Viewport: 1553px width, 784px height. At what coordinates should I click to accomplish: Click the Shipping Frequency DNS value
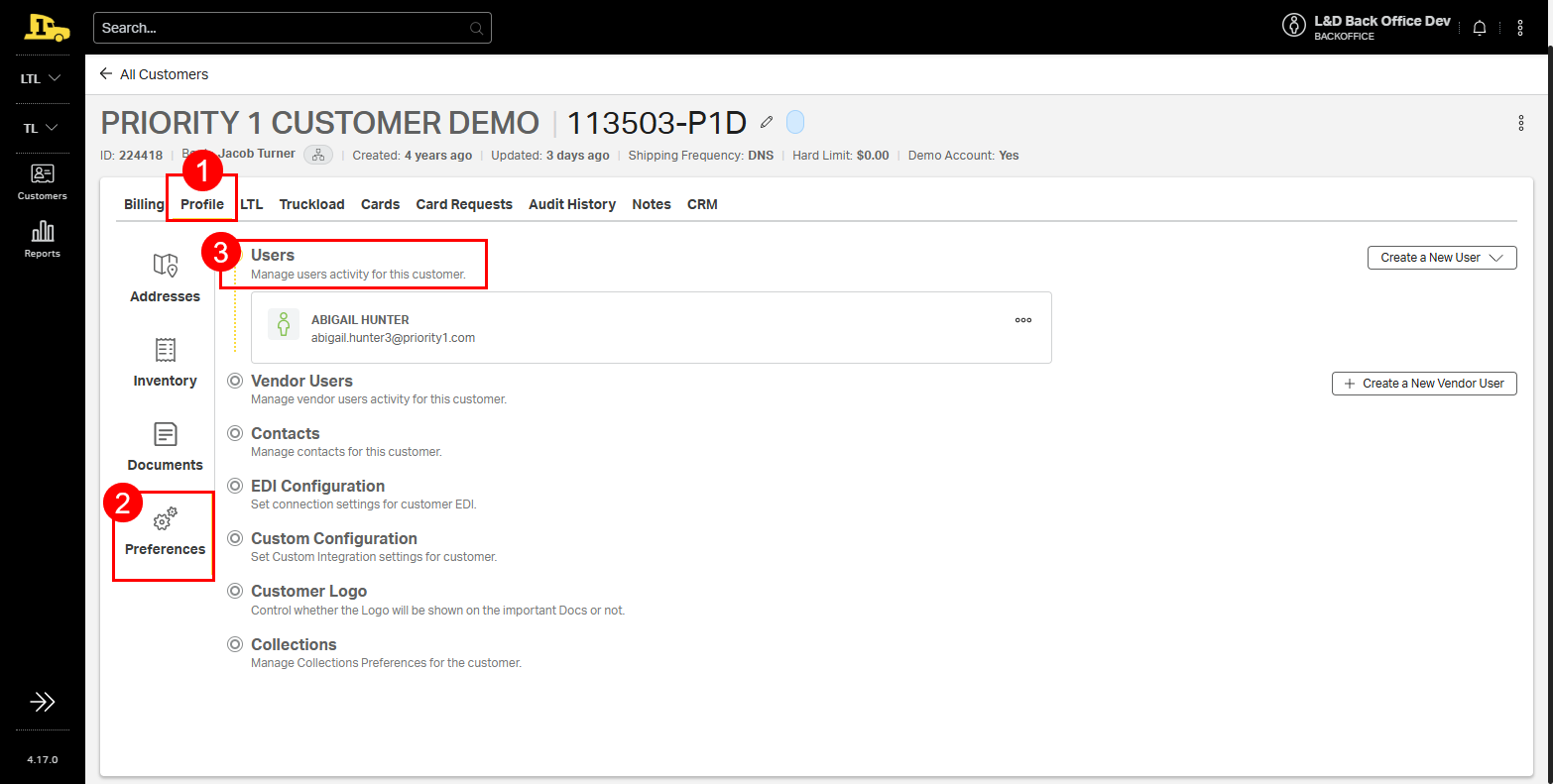click(761, 156)
